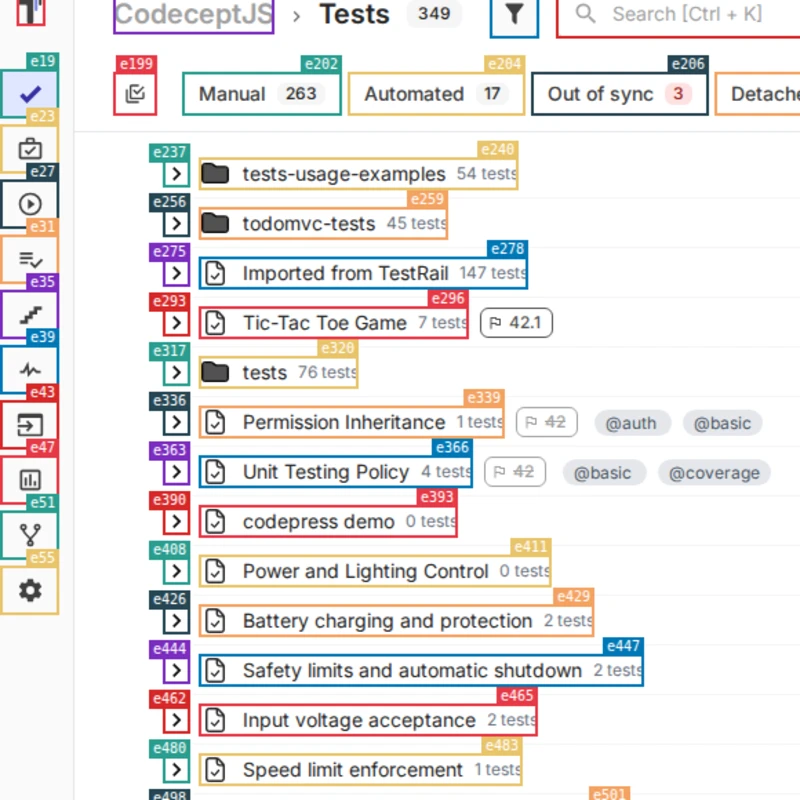
Task: Open the checklist lines sidebar icon
Action: point(30,259)
